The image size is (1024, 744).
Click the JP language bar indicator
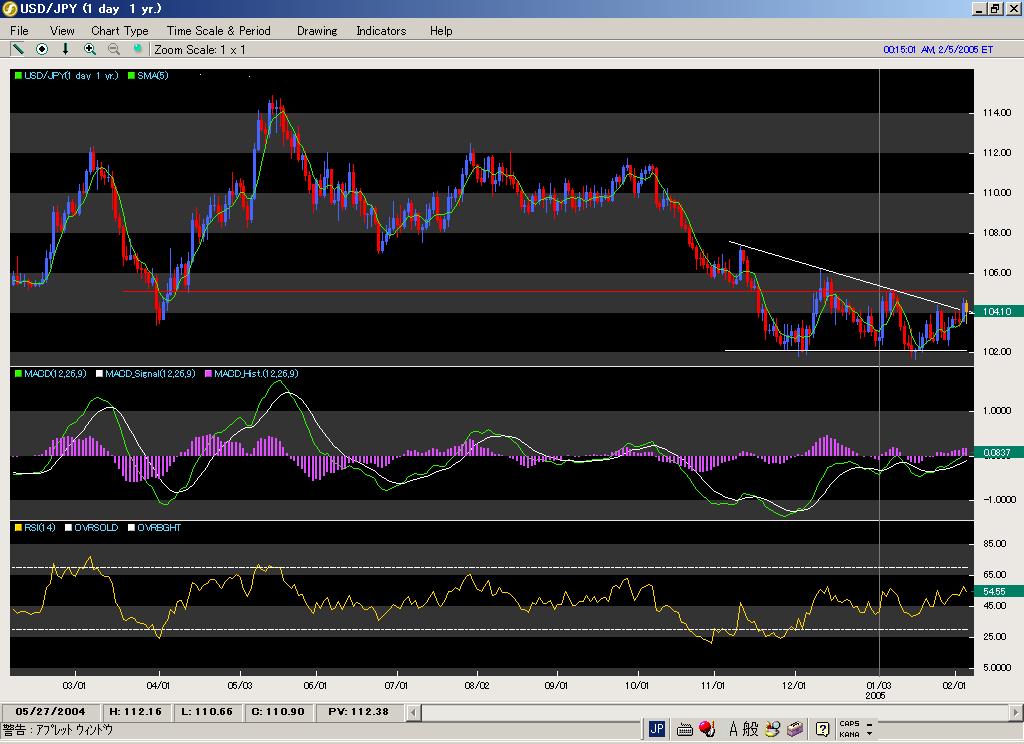coord(656,729)
